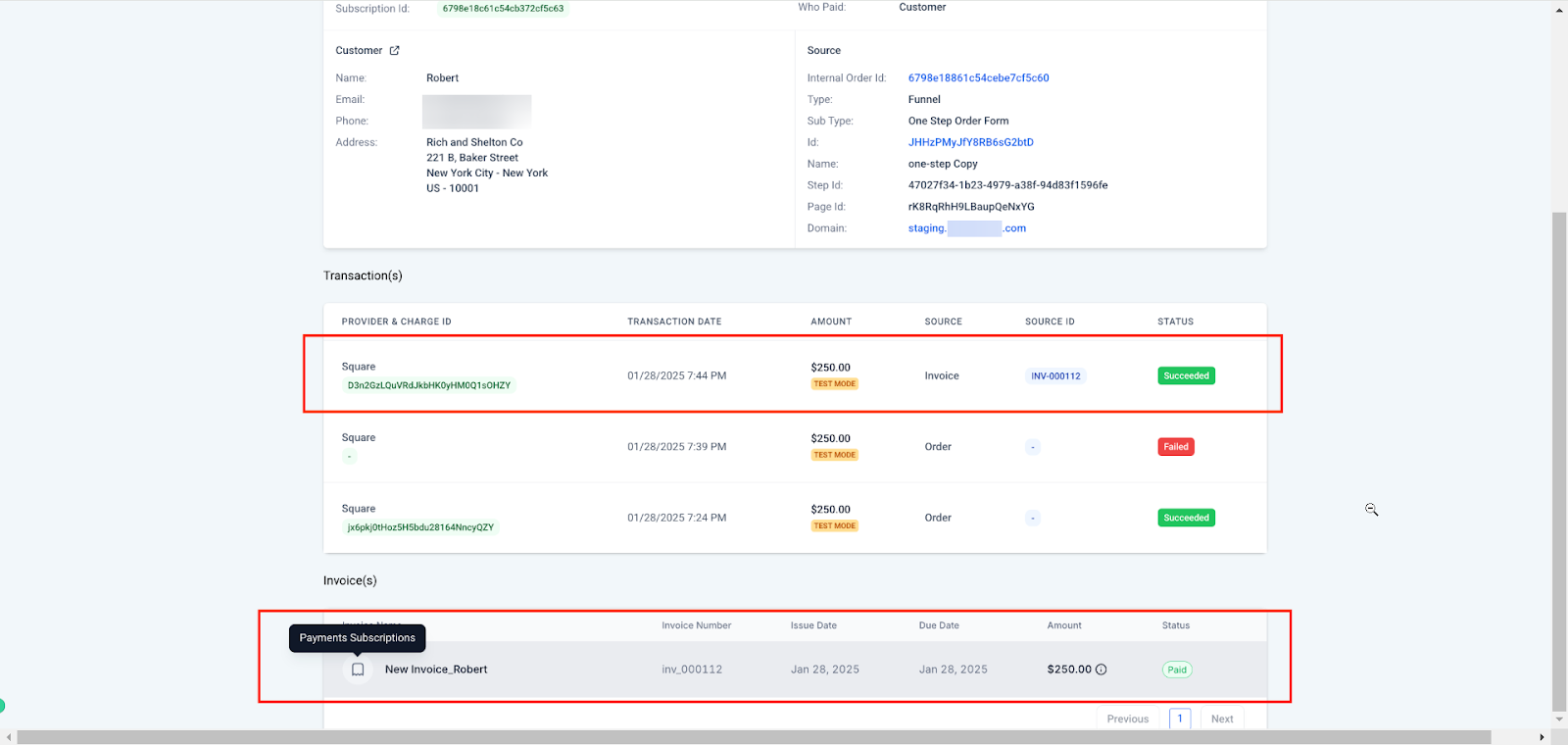Open the New Invoice_Robert invoice row
Image resolution: width=1568 pixels, height=745 pixels.
(436, 670)
